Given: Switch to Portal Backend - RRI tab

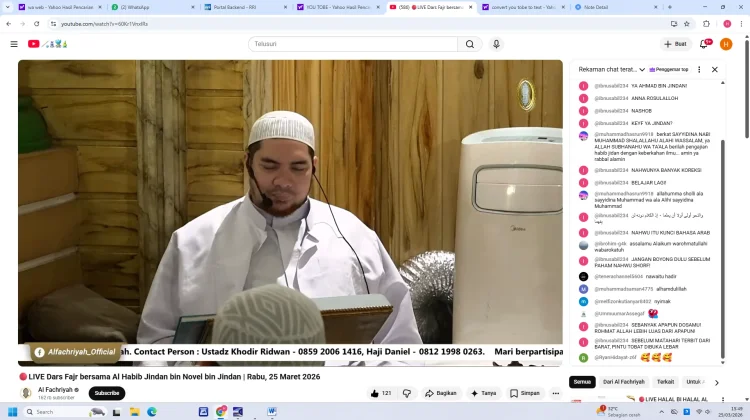Looking at the screenshot, I should tap(245, 7).
